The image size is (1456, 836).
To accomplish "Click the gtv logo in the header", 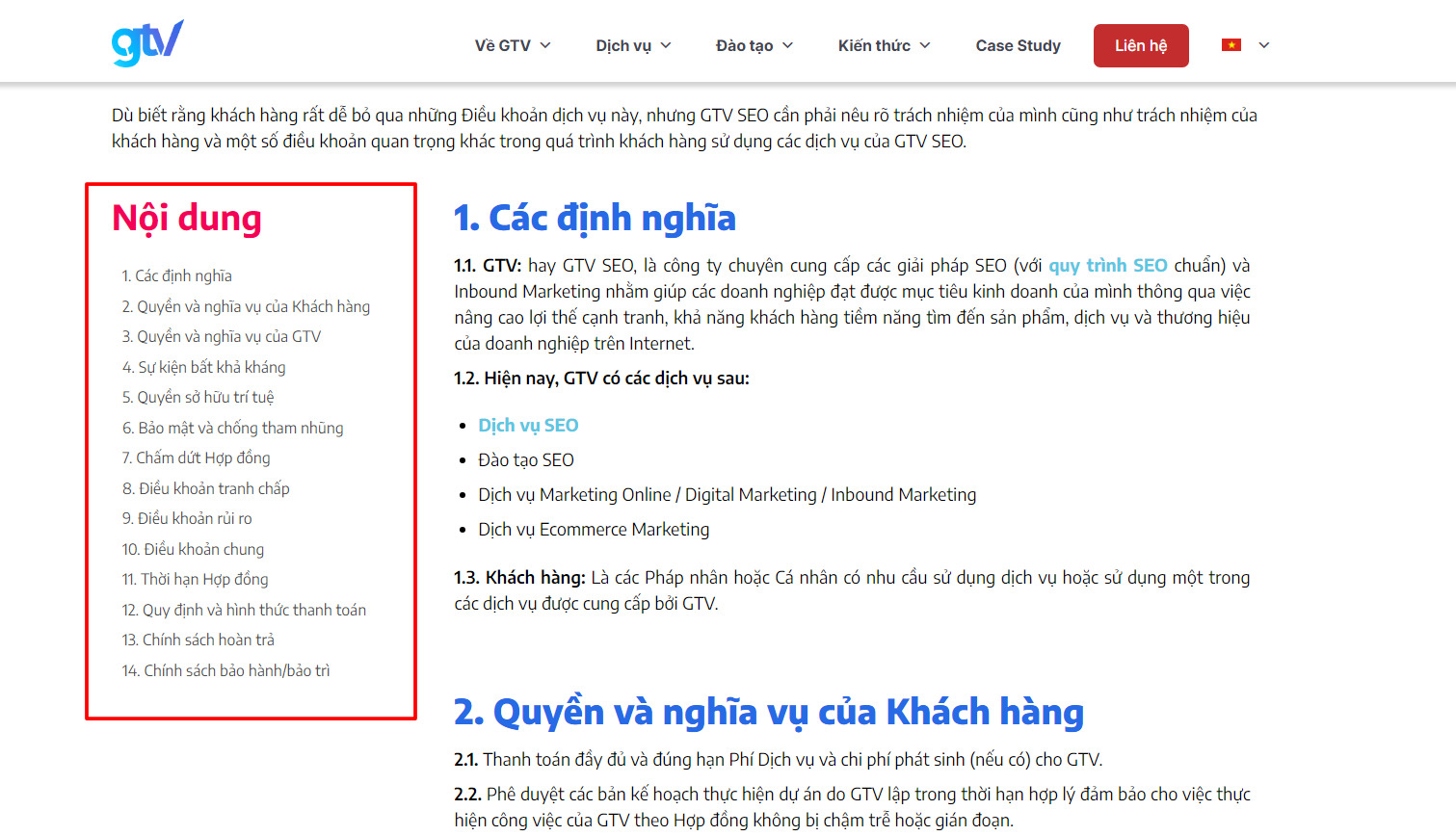I will (146, 40).
